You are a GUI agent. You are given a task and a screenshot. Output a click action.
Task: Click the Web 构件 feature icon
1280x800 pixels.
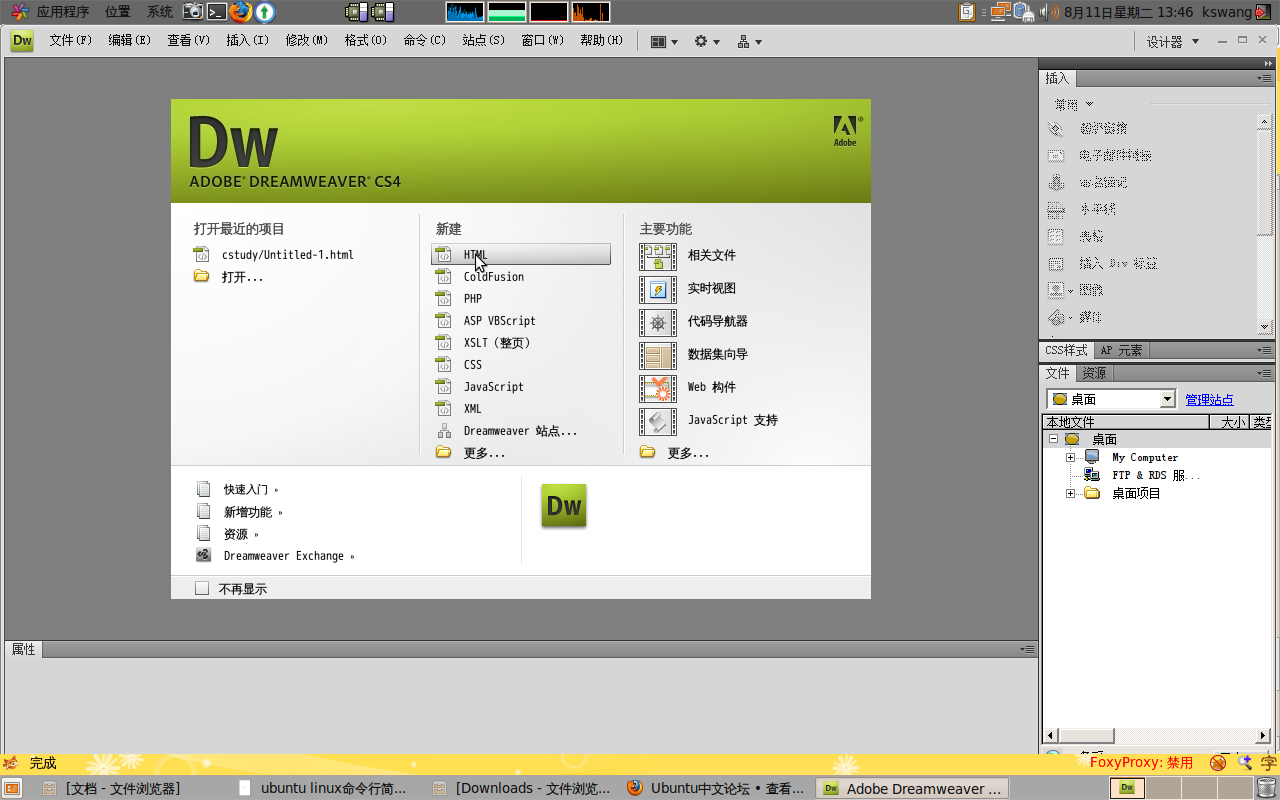coord(658,388)
